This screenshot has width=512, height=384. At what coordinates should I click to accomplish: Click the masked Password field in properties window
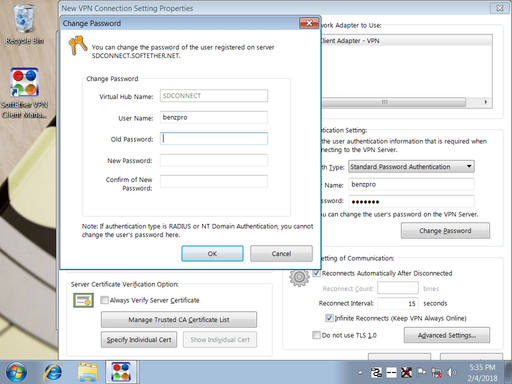(x=411, y=201)
